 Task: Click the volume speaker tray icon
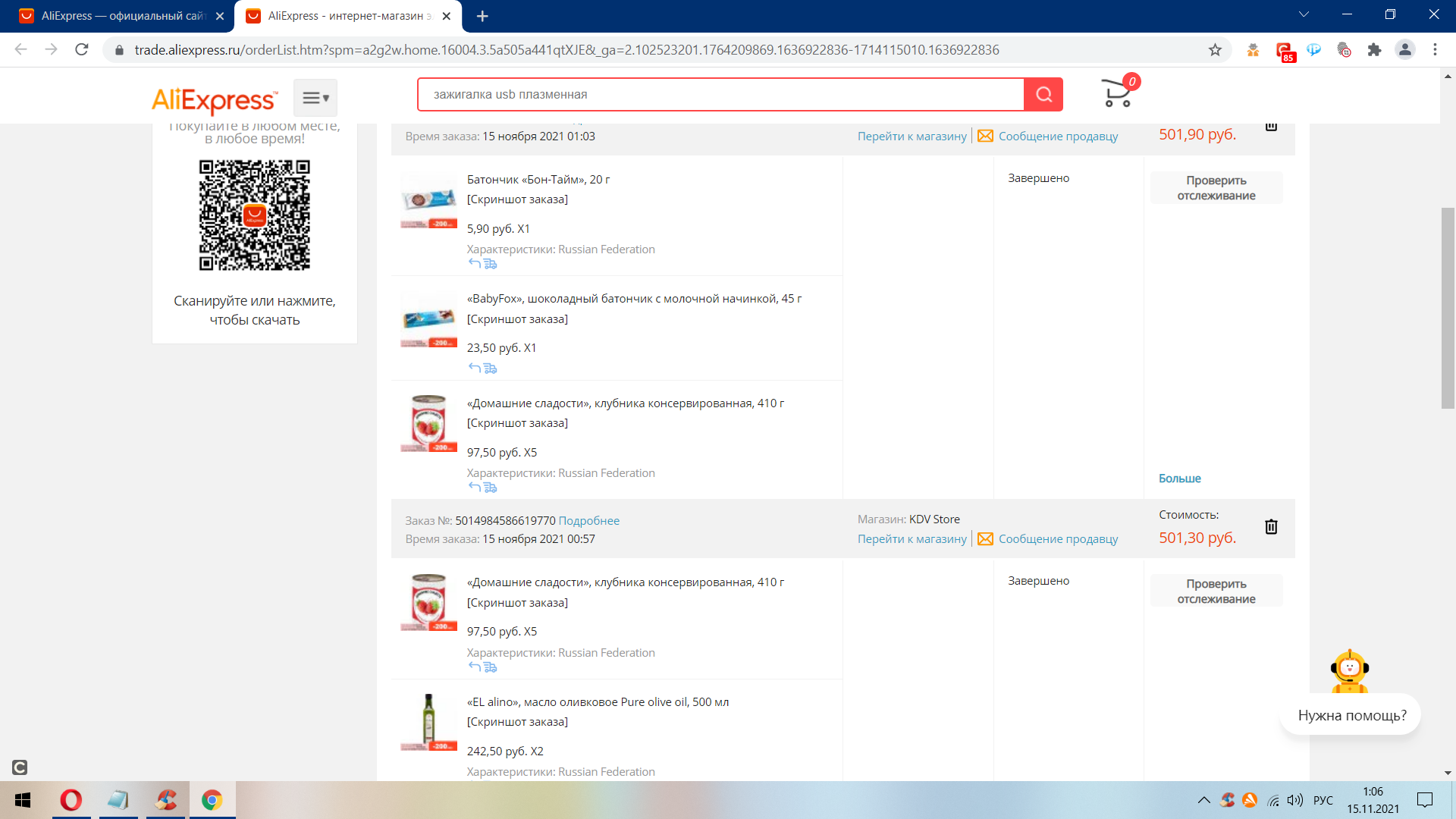(1295, 800)
